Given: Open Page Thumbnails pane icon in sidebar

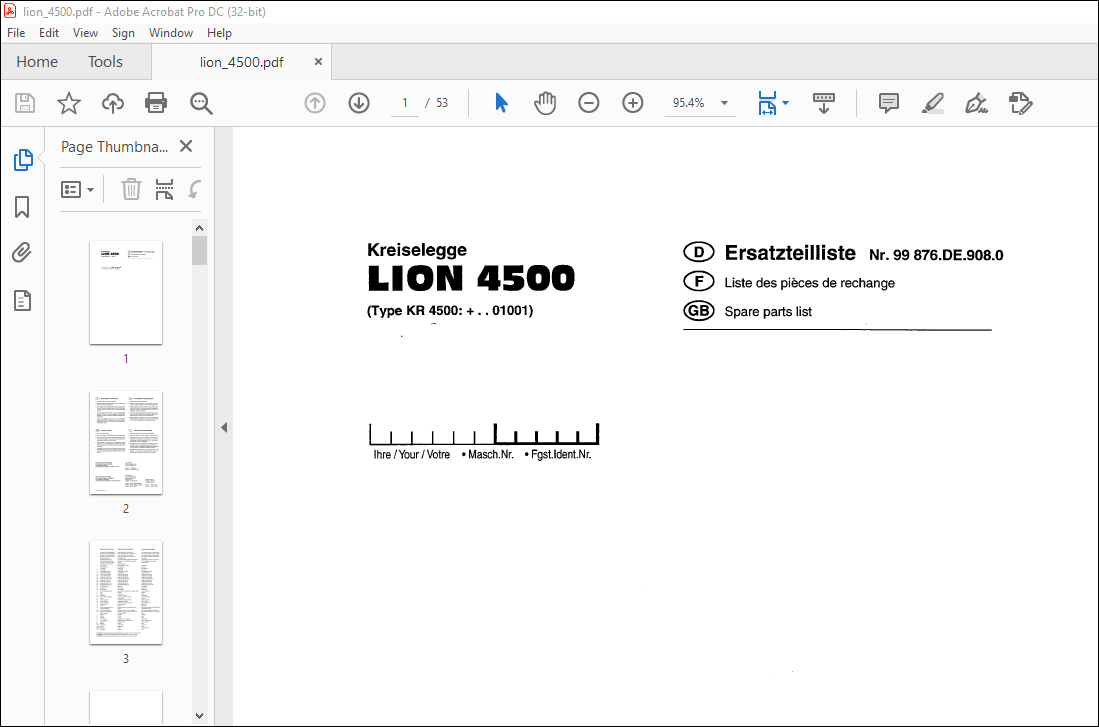Looking at the screenshot, I should pos(23,160).
